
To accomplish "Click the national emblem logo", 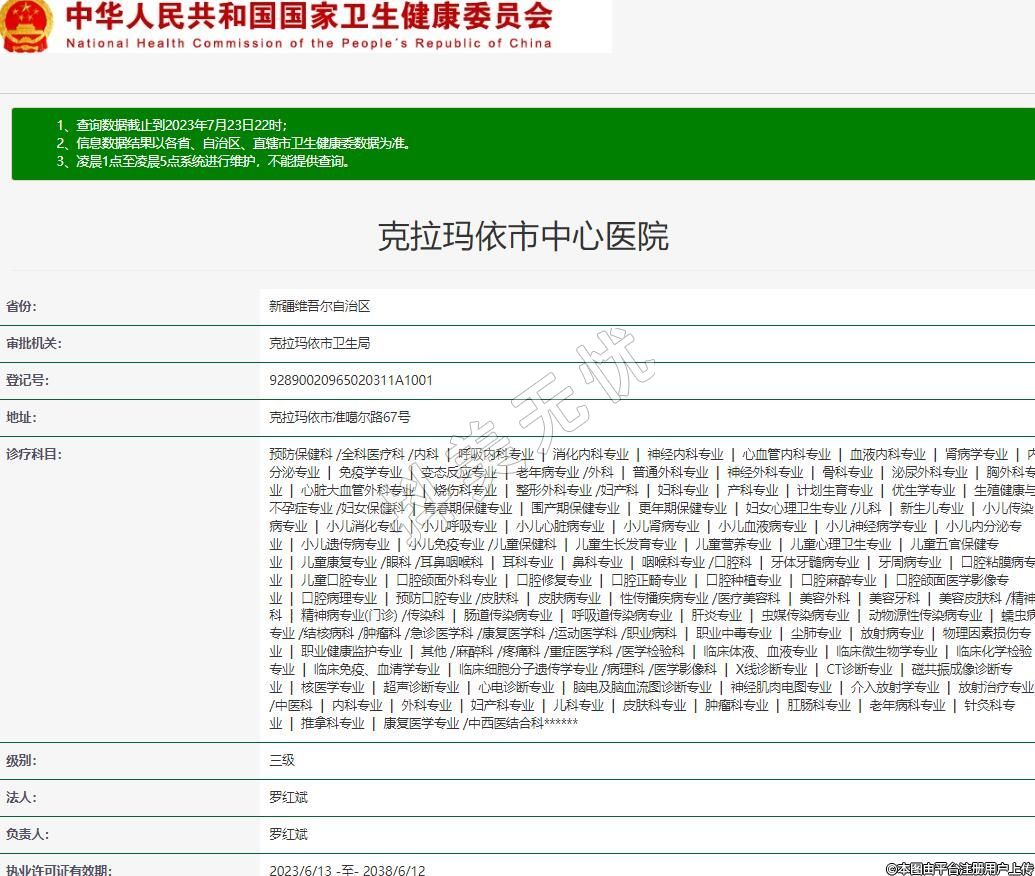I will (x=27, y=26).
